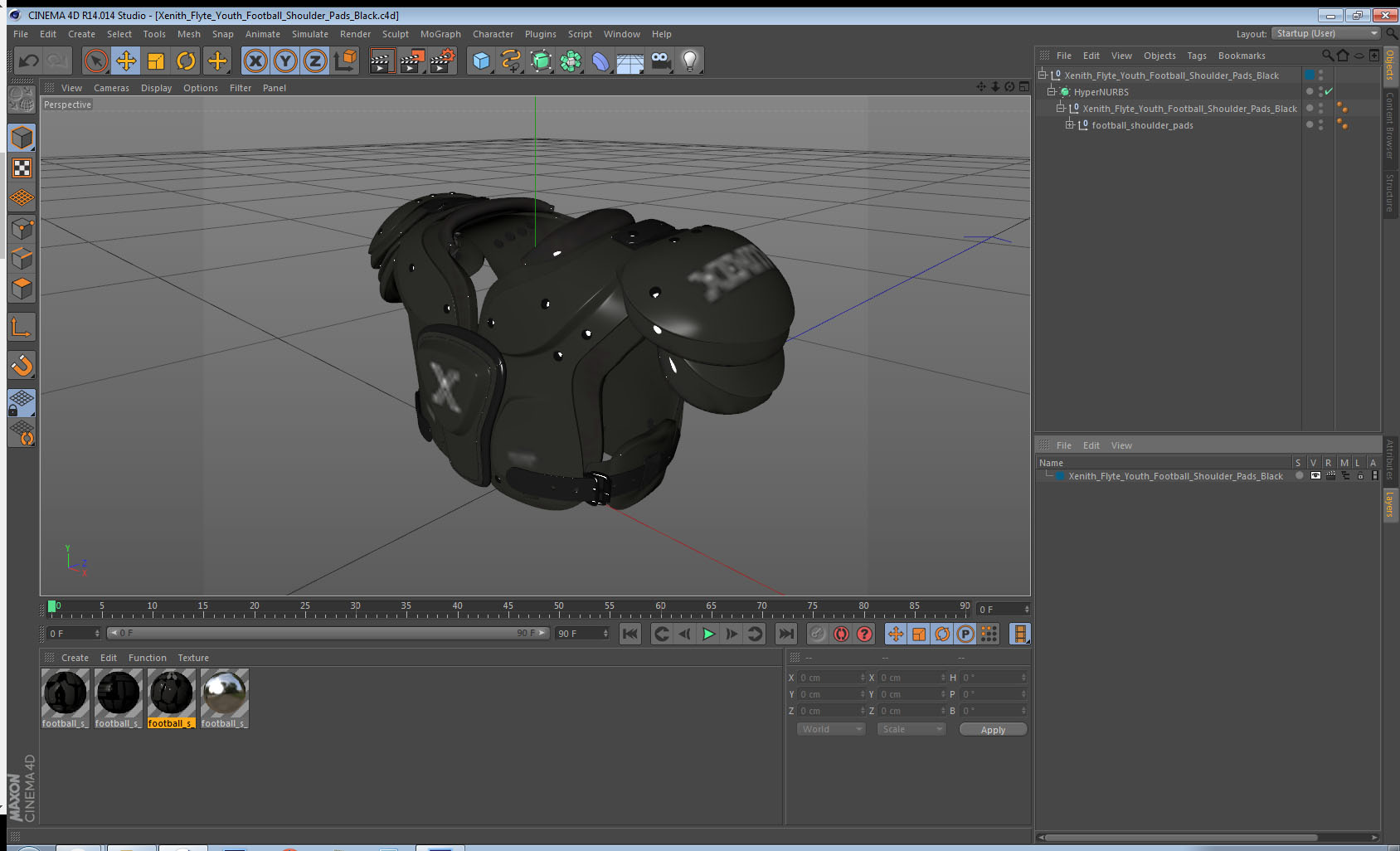Add a Cube primitive object

tap(481, 61)
